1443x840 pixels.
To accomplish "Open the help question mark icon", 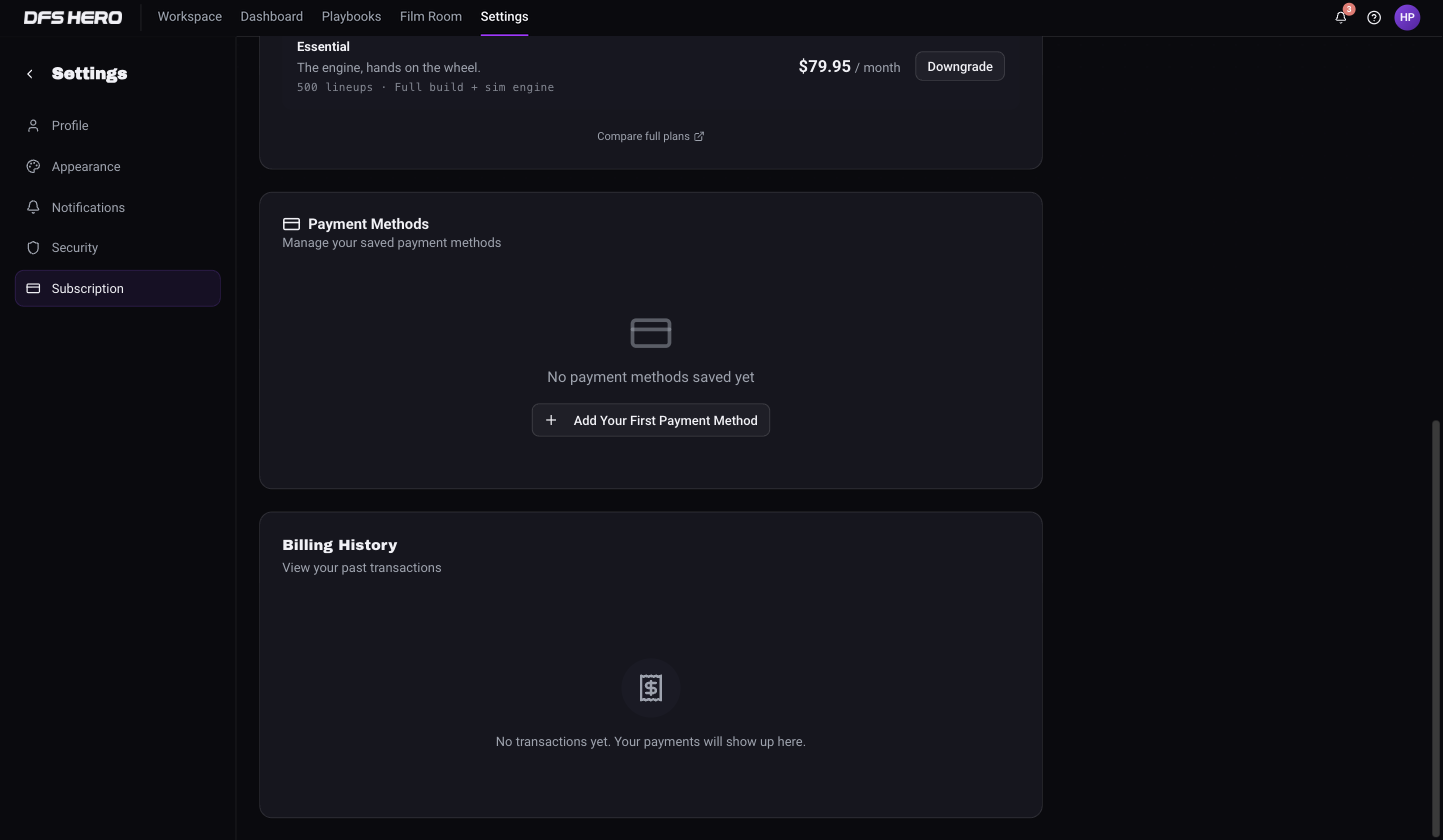I will click(x=1374, y=17).
